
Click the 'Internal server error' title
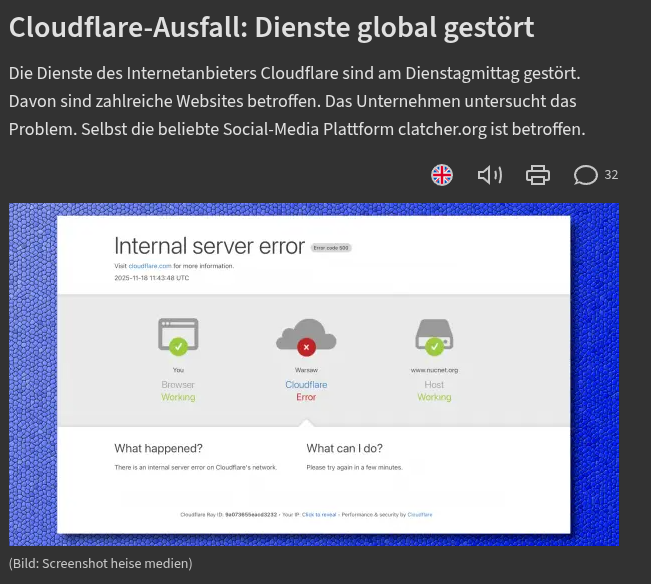coord(210,246)
